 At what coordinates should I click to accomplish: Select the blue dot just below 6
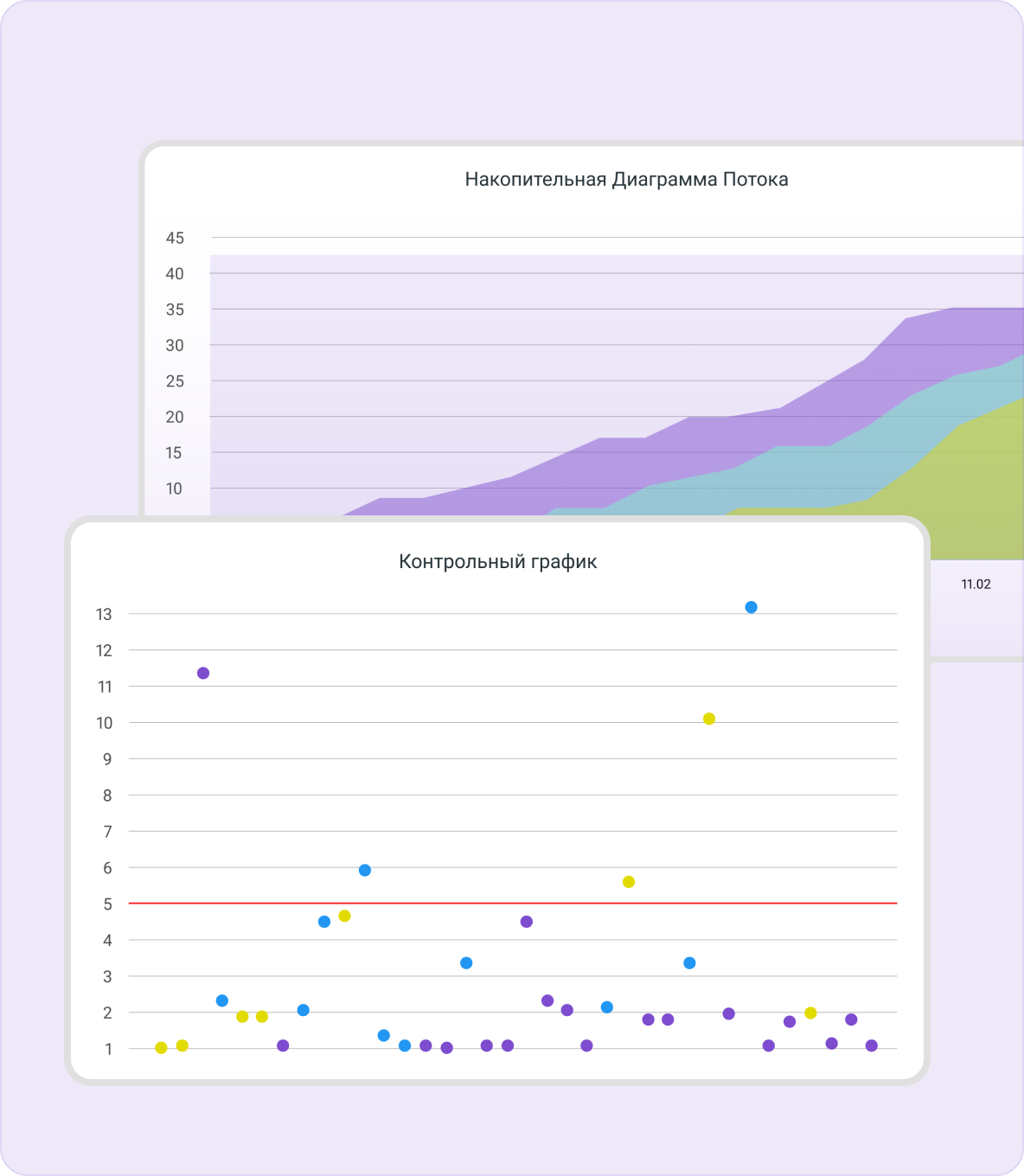click(365, 870)
